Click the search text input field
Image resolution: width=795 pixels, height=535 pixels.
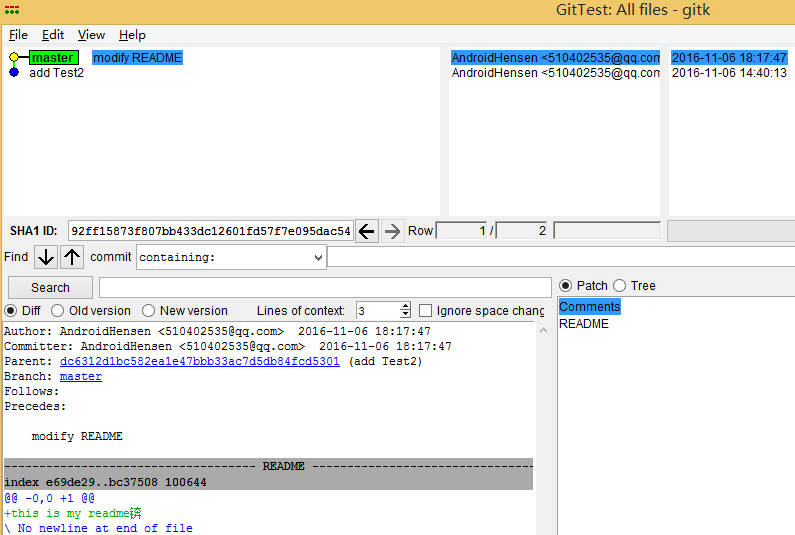pos(325,288)
